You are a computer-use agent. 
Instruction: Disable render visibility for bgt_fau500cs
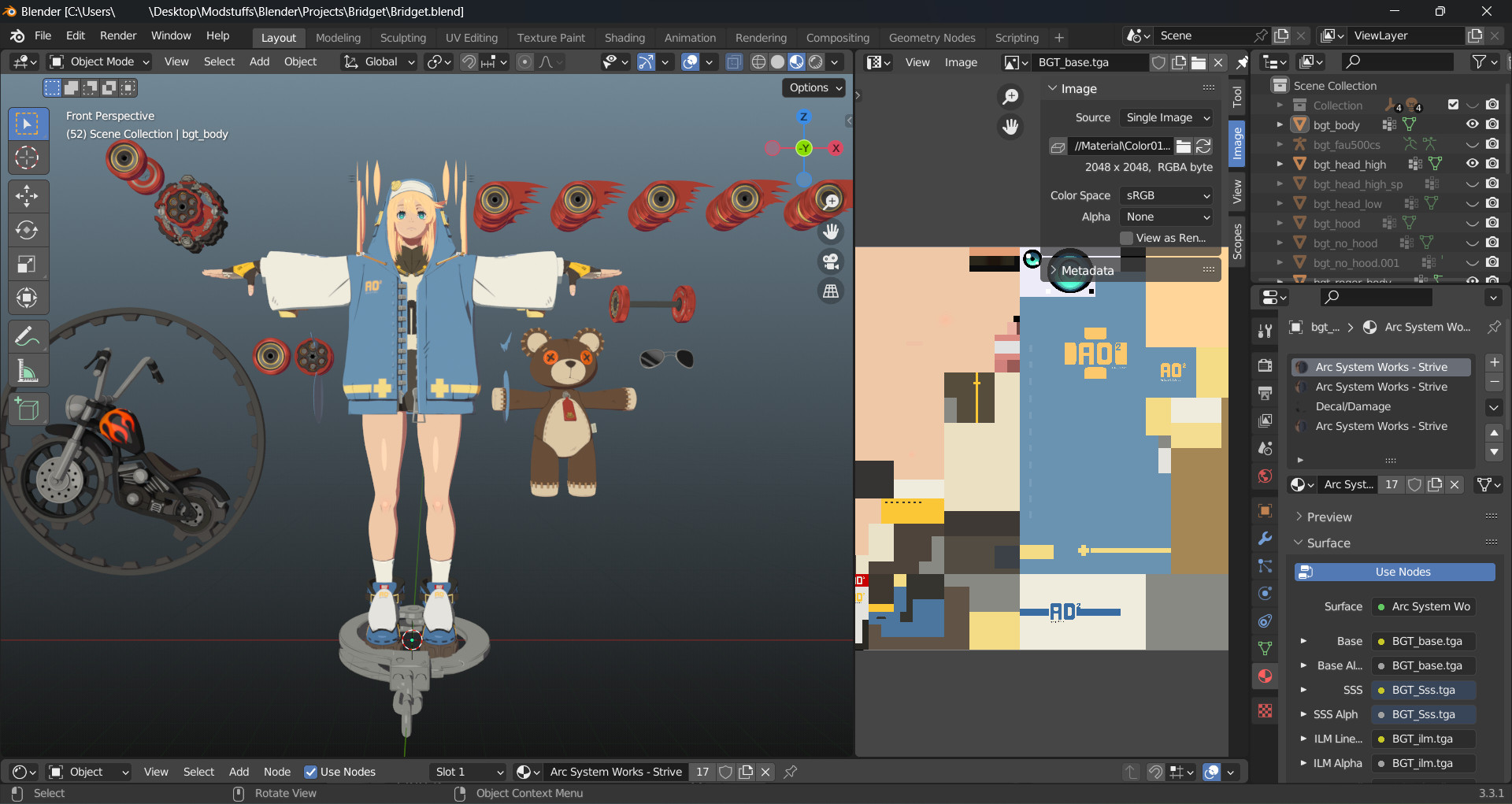[1493, 144]
